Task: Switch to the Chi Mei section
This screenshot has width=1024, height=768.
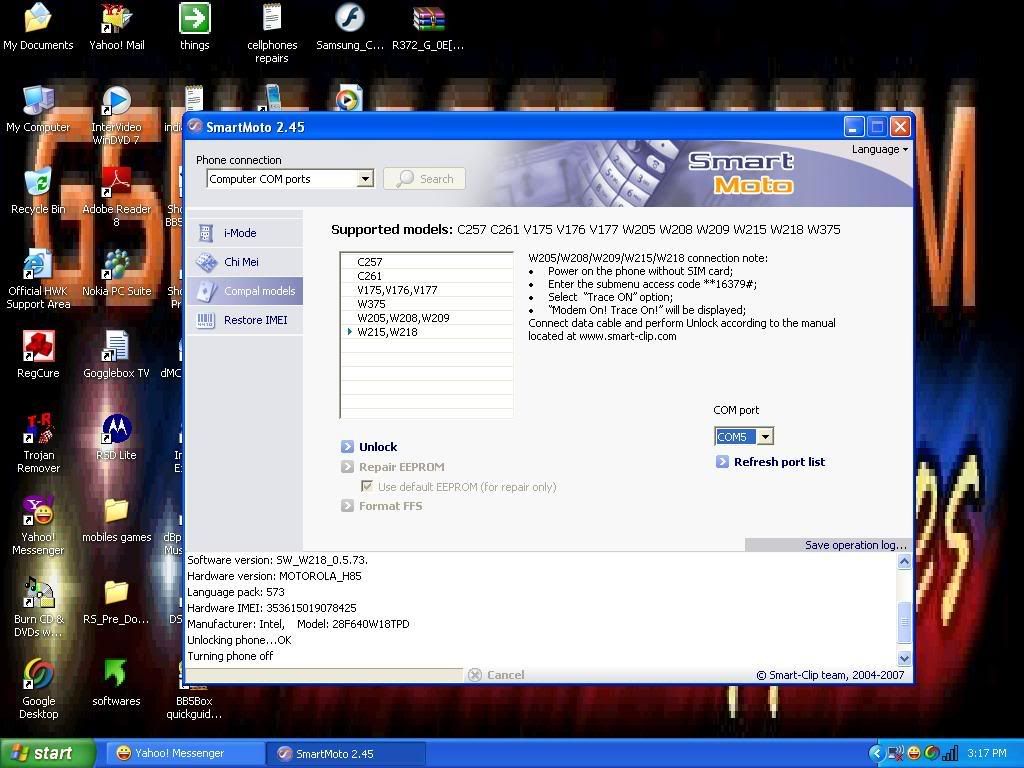Action: click(x=245, y=262)
